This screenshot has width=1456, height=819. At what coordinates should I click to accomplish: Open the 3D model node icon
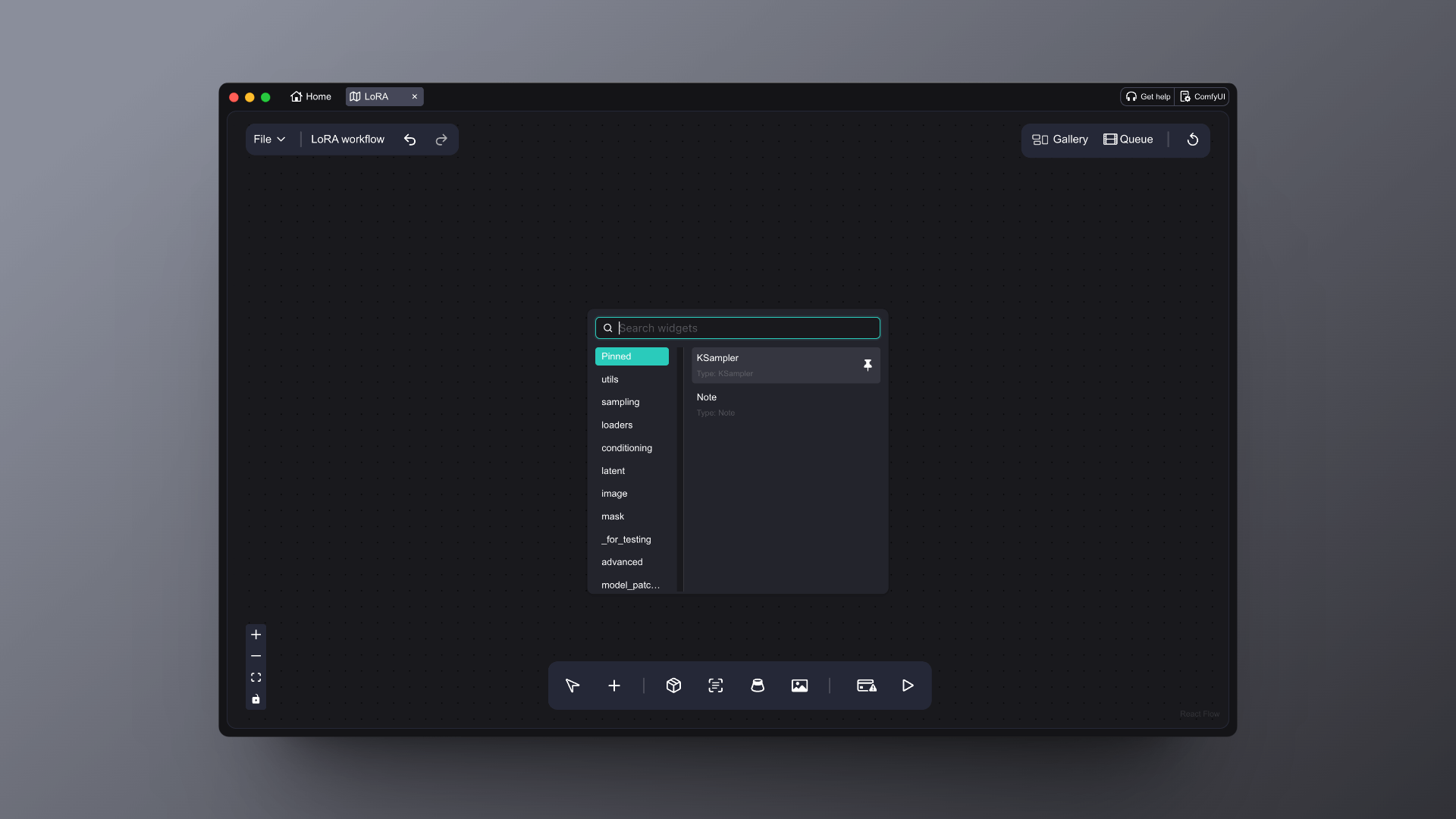pyautogui.click(x=674, y=686)
